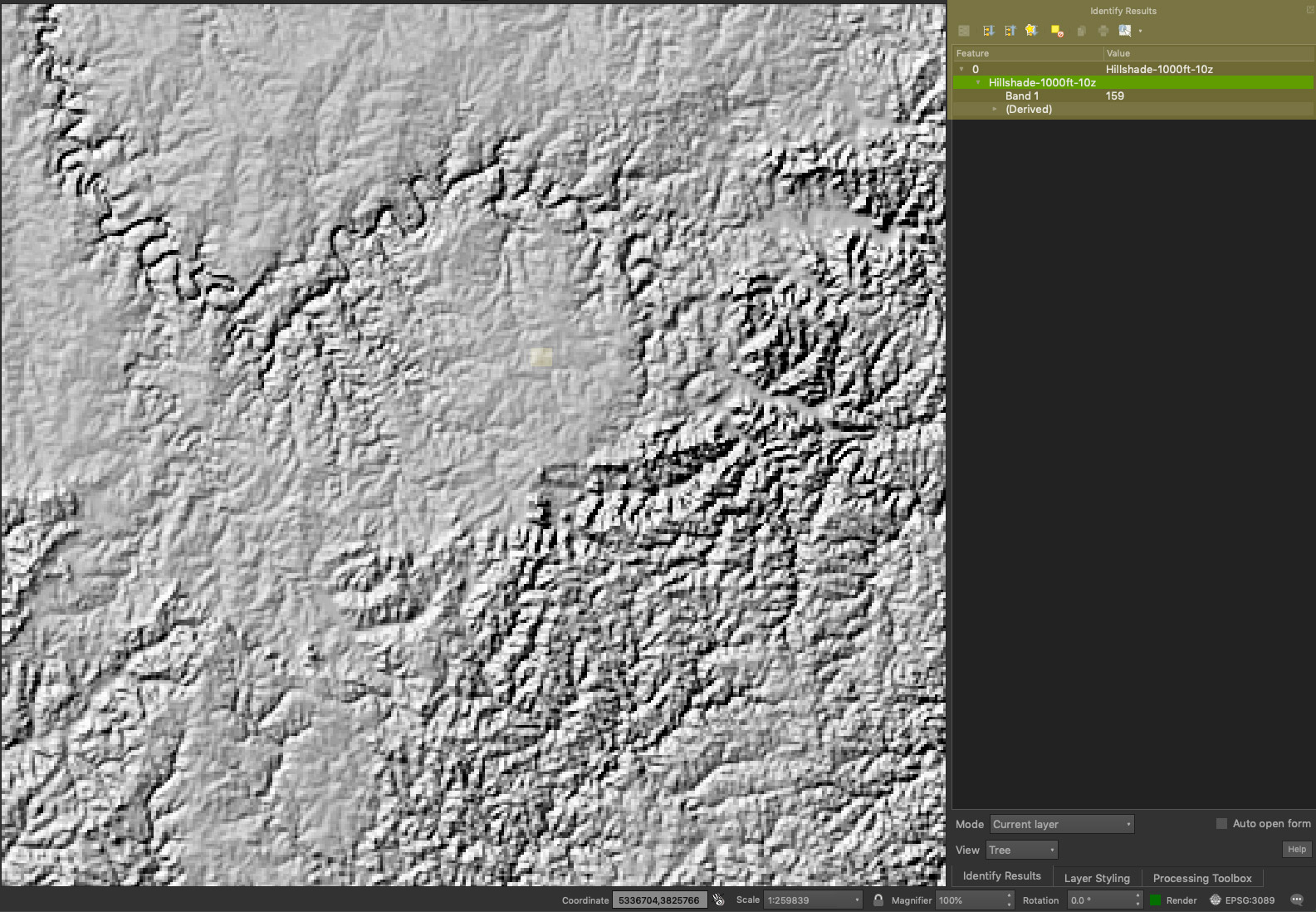Click the Rotation value field
The width and height of the screenshot is (1316, 912).
(1099, 900)
